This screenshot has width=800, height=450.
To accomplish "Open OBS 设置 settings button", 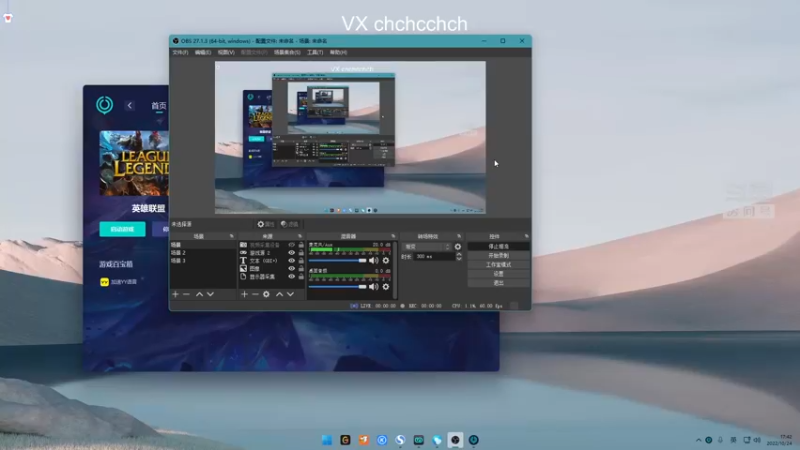I will coord(498,274).
